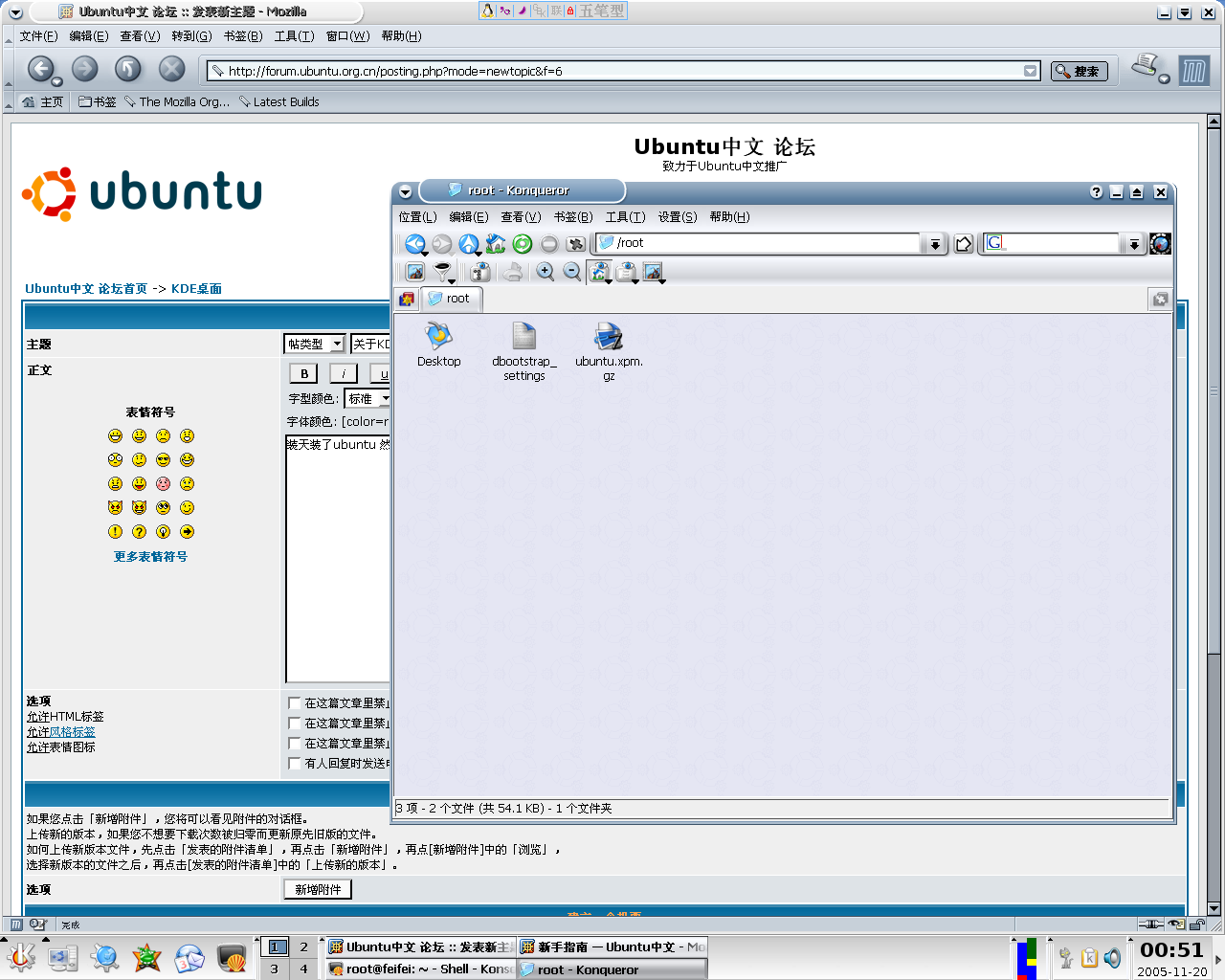Follow the KDE桌面 breadcrumb link
Viewport: 1225px width, 980px height.
196,288
